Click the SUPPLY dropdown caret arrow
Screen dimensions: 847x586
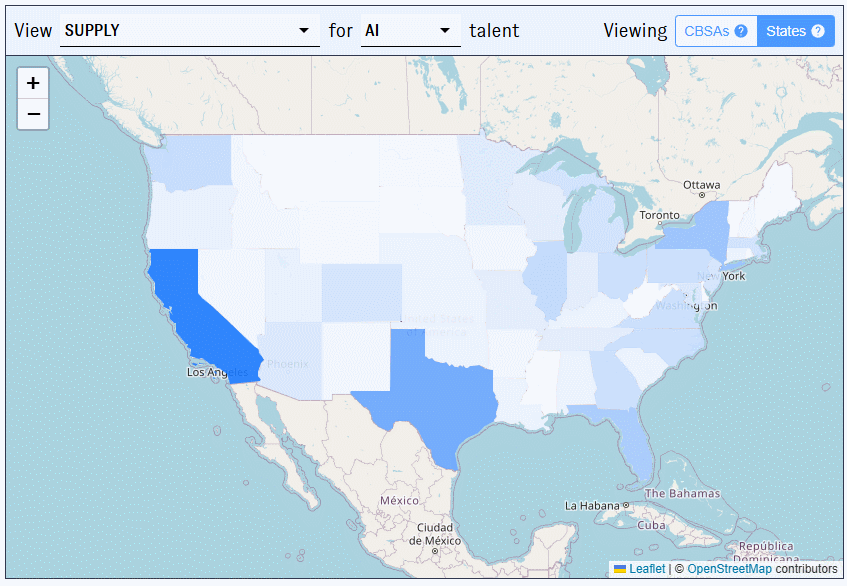click(x=304, y=31)
